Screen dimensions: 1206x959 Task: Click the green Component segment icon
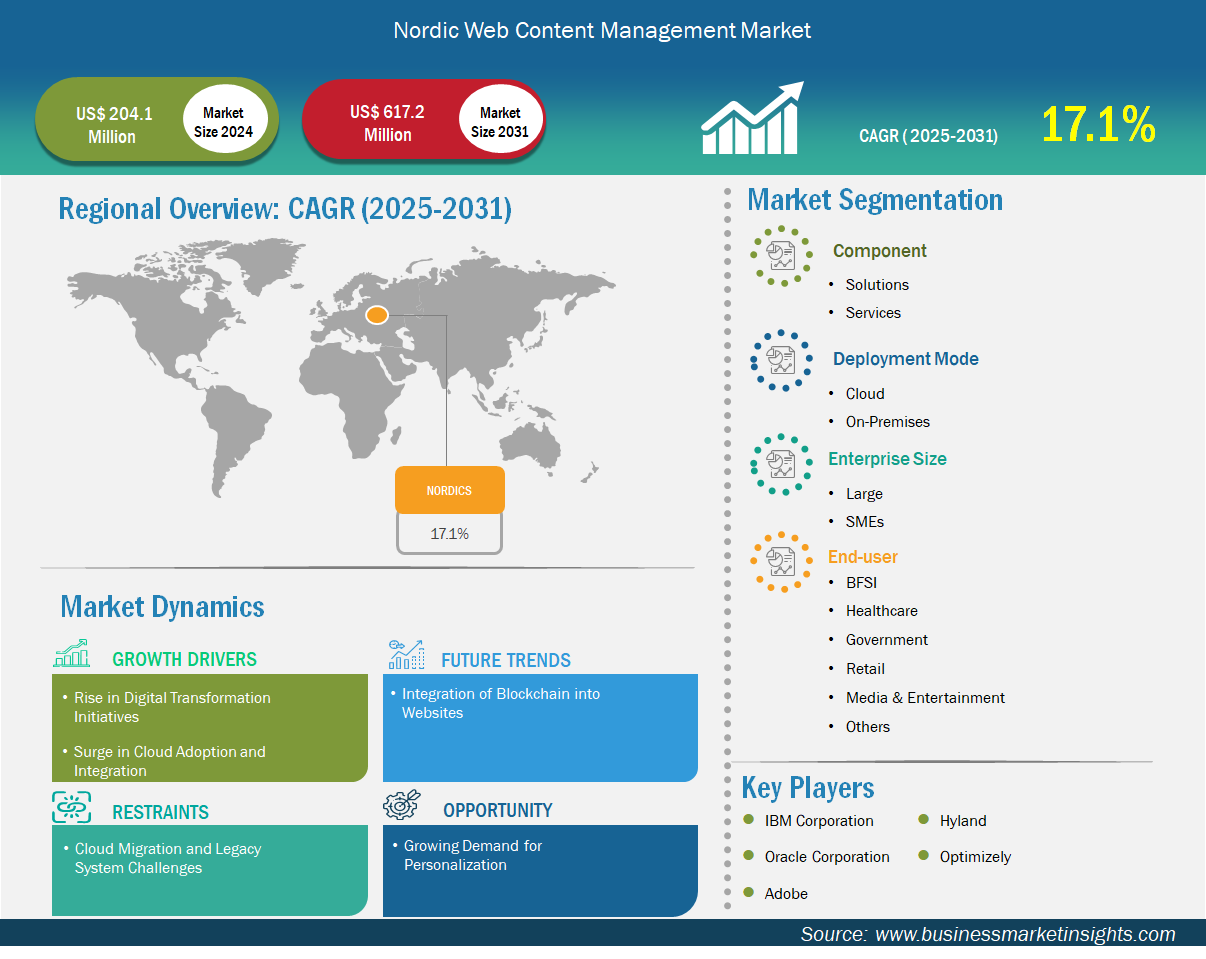click(782, 255)
